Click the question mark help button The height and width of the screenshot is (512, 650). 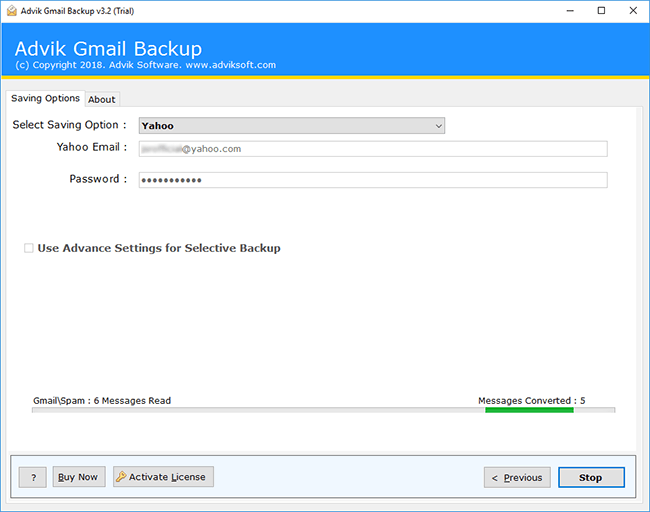[x=33, y=477]
